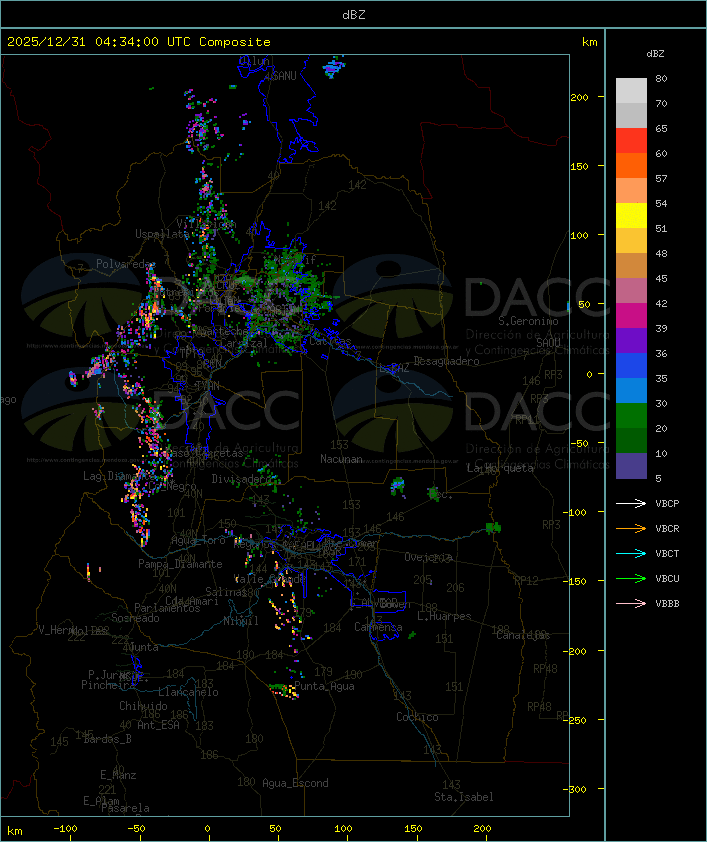This screenshot has width=707, height=842.
Task: Click the Pampa_Diamante place label
Action: (x=180, y=564)
